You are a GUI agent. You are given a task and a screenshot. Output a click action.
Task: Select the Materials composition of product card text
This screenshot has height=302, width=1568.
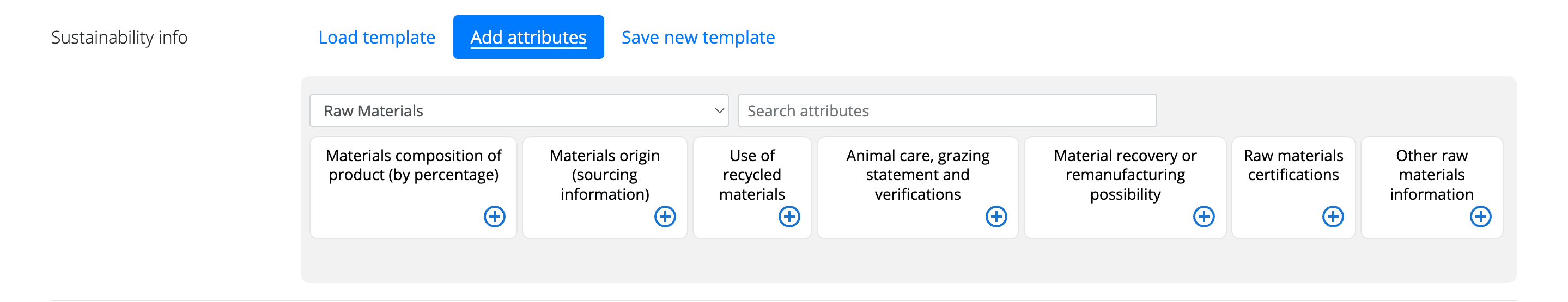(414, 165)
